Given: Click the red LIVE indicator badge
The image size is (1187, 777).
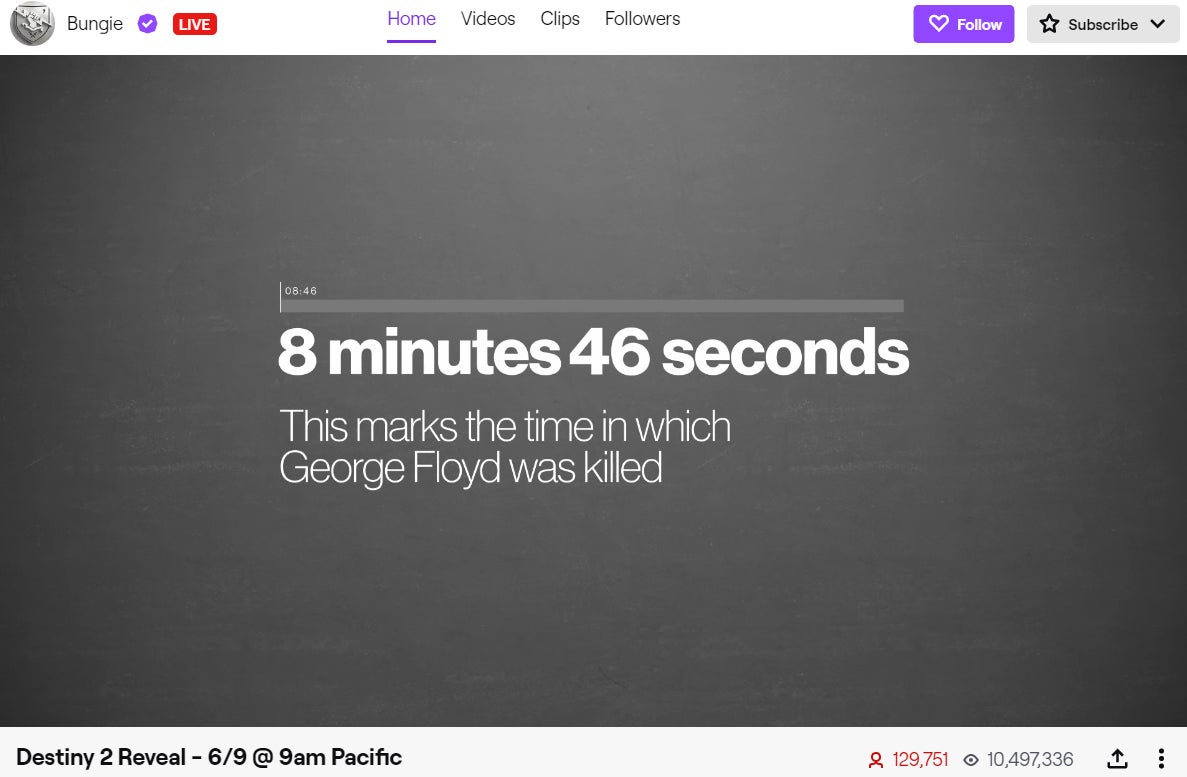Looking at the screenshot, I should pos(194,24).
